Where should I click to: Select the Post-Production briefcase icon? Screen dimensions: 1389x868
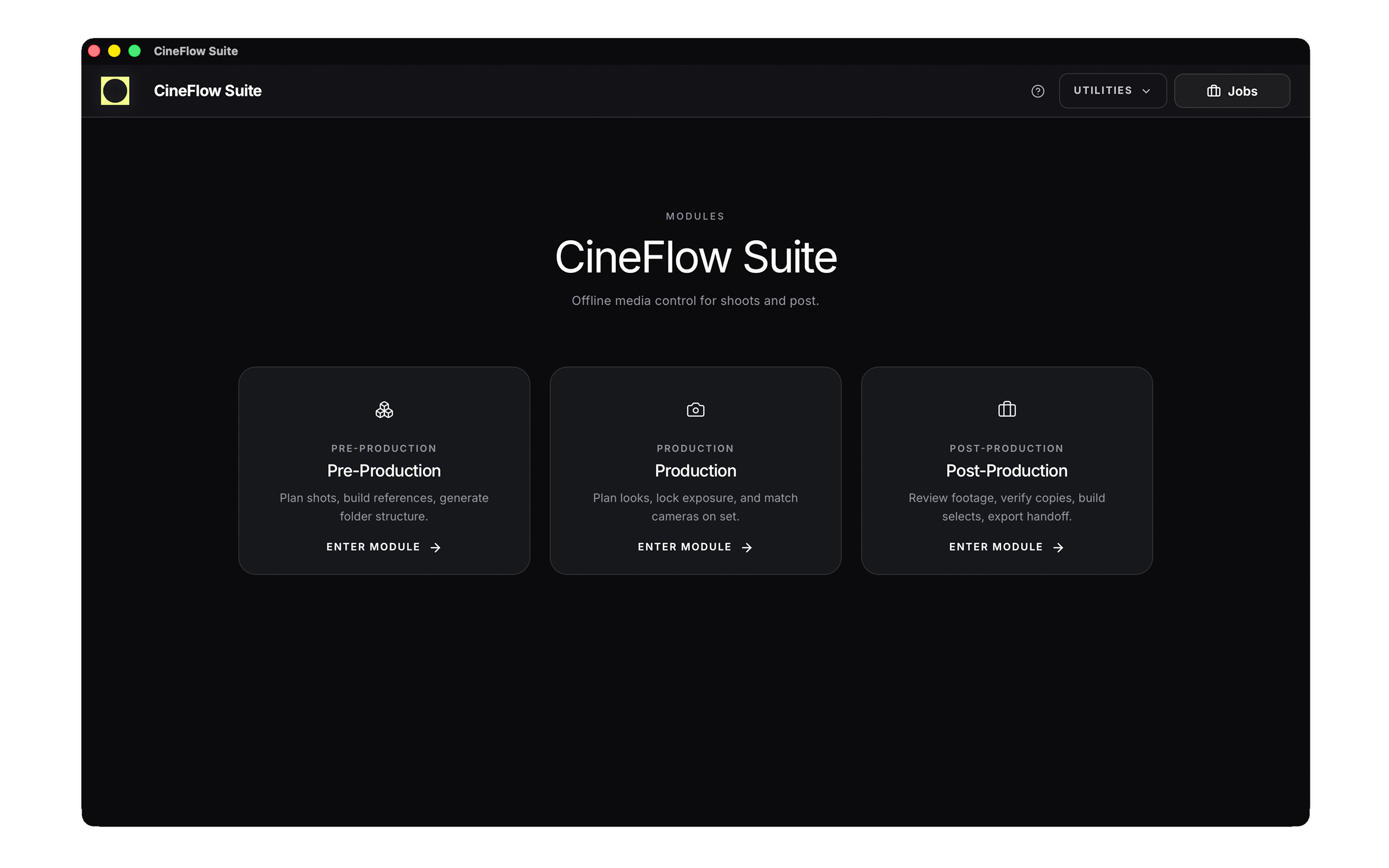pos(1006,409)
